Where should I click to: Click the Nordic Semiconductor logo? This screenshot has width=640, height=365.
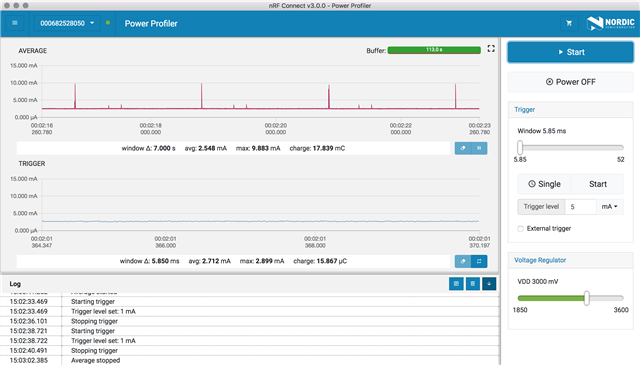[611, 23]
